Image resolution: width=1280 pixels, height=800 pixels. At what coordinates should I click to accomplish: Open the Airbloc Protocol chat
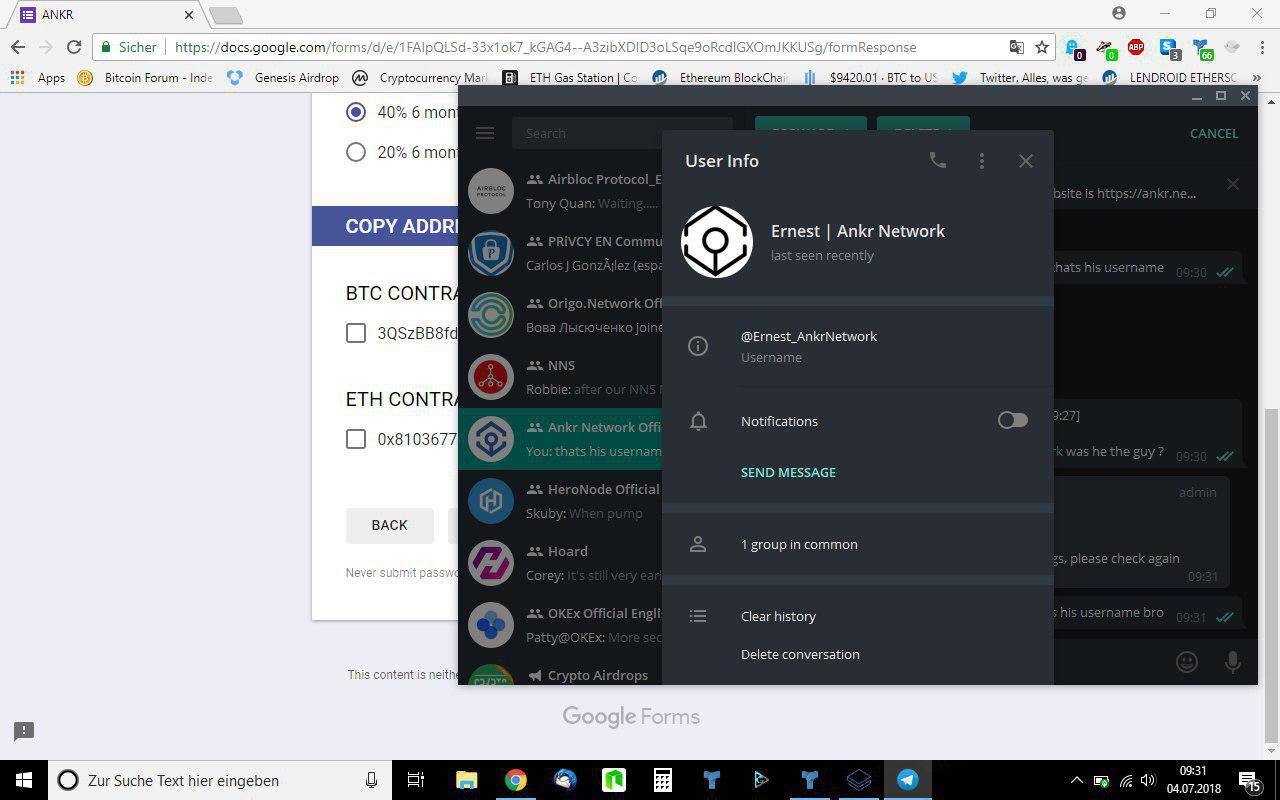(561, 191)
